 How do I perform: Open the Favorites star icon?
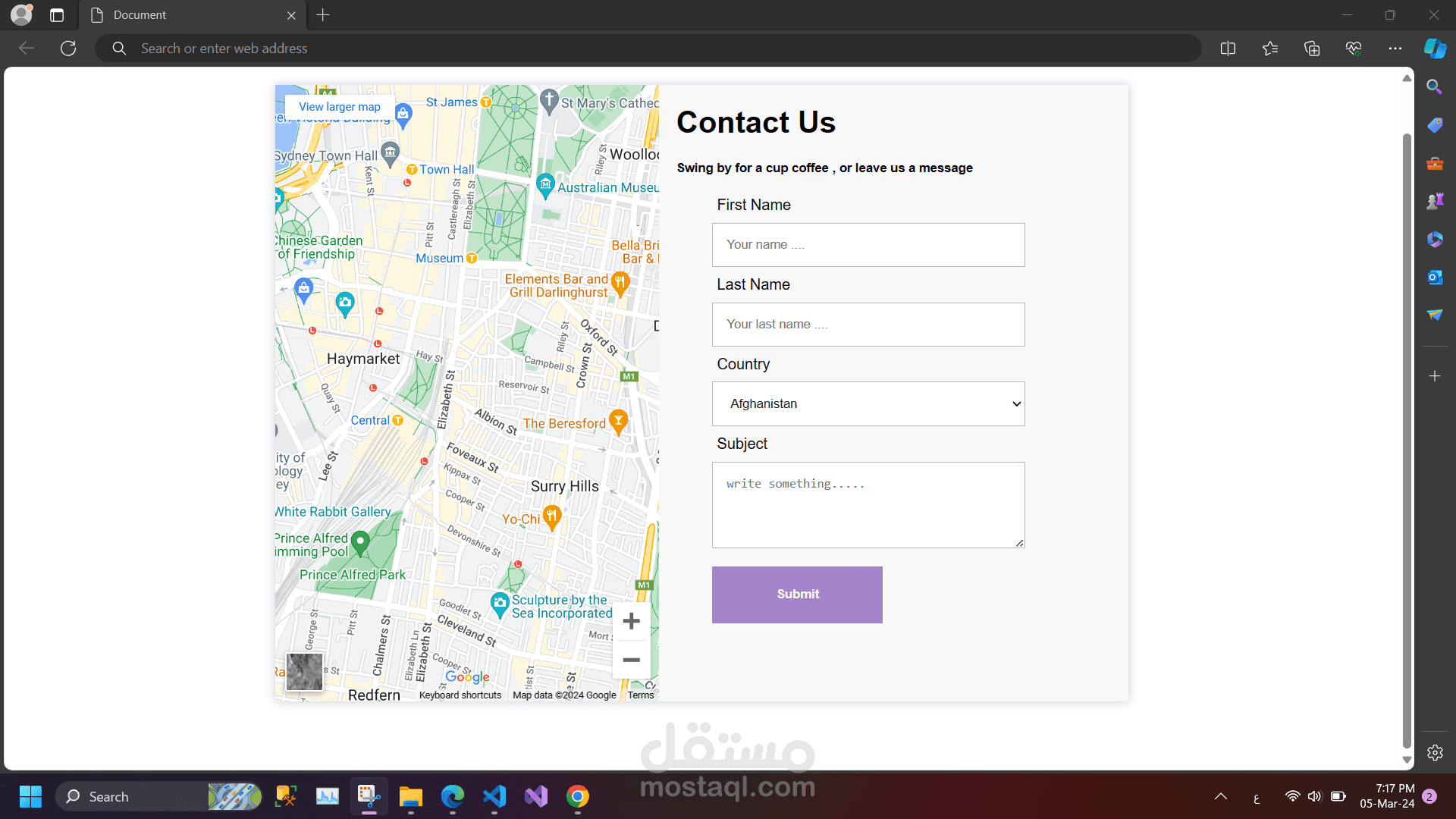[x=1270, y=49]
